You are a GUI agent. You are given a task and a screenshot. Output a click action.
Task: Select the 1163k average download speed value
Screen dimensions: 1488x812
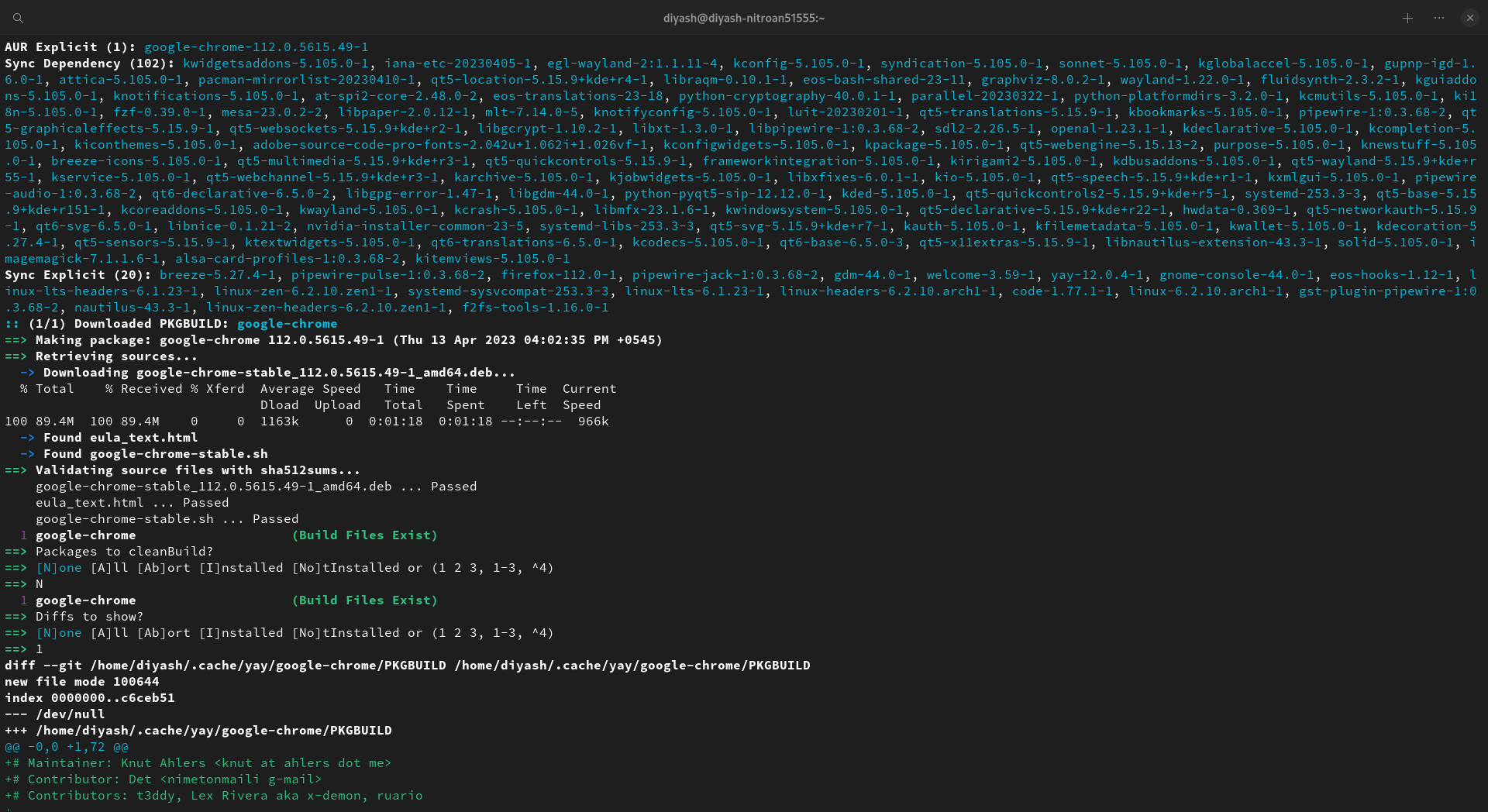(280, 421)
